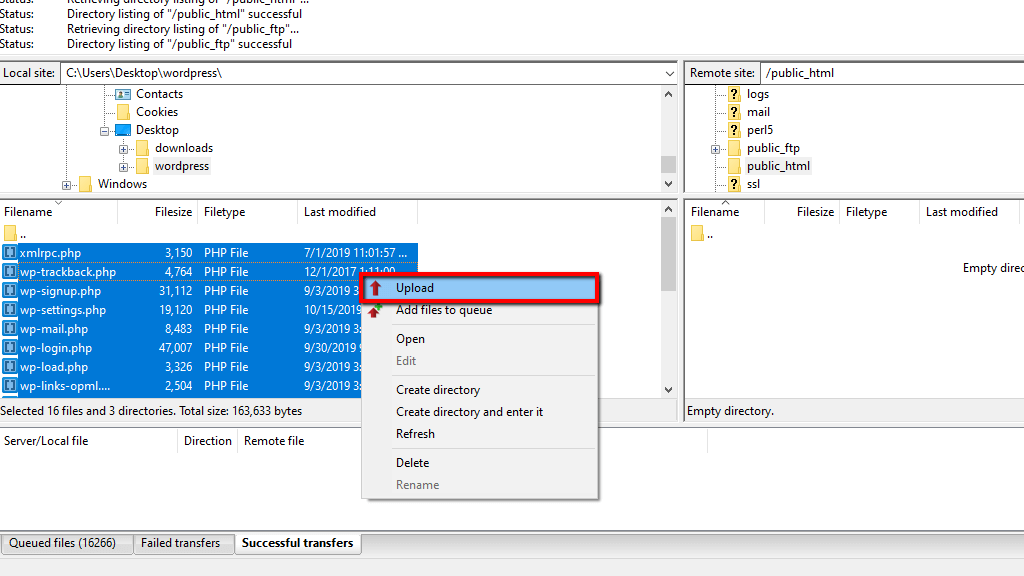Sort local files by Filename header
Viewport: 1024px width, 576px height.
pos(59,212)
